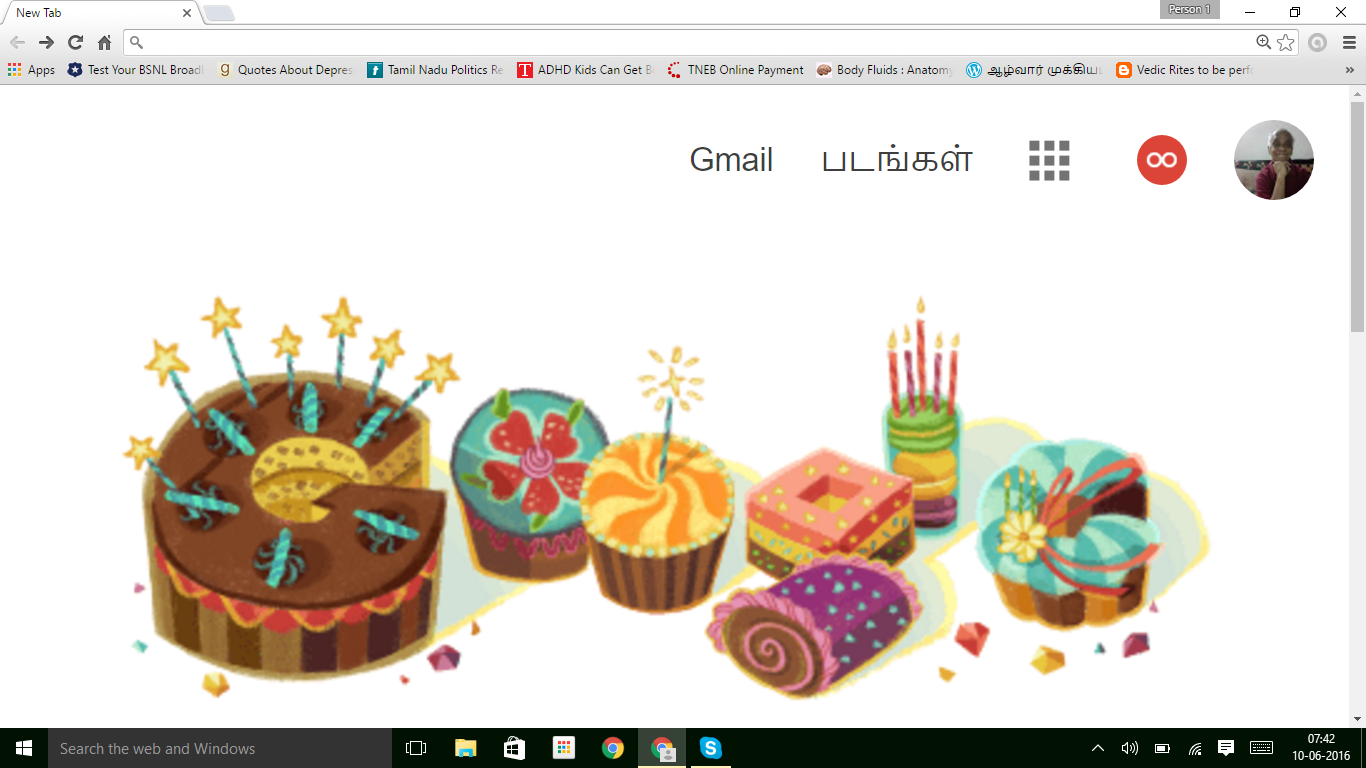Expand the bookmarks overflow chevron
Image resolution: width=1366 pixels, height=768 pixels.
point(1349,70)
